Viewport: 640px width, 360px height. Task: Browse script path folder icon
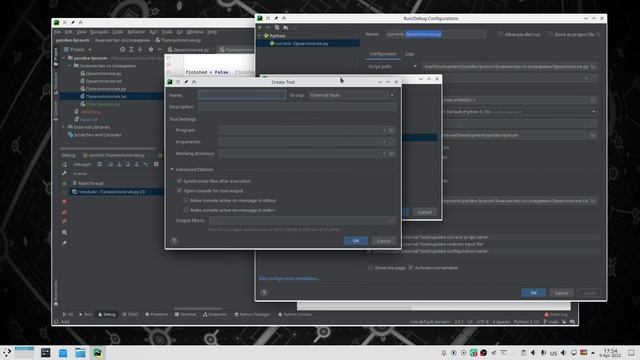(x=593, y=66)
